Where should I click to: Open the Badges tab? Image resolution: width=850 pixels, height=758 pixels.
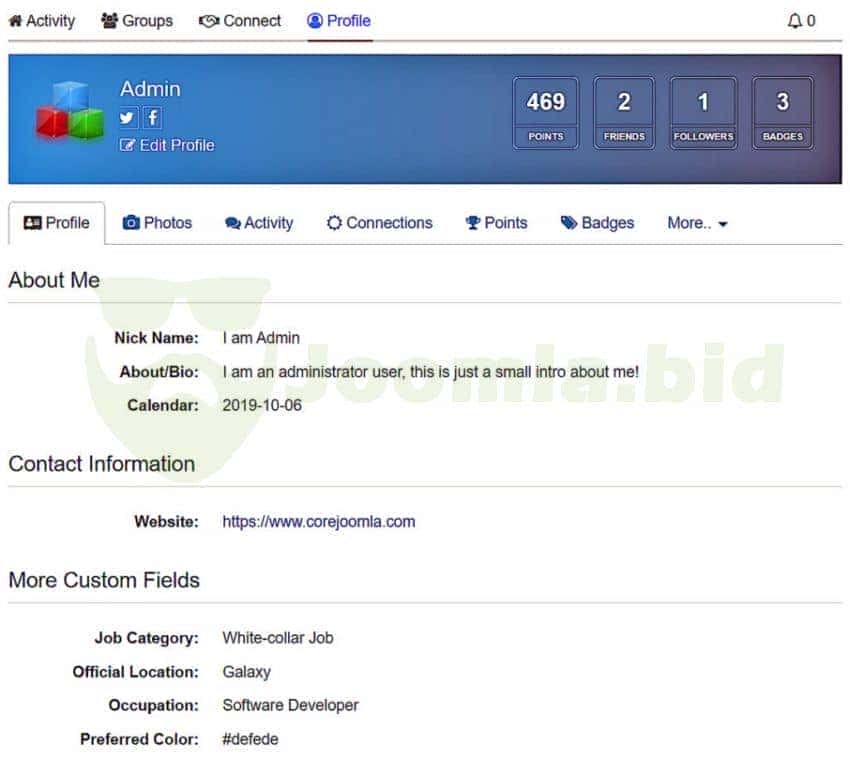coord(597,223)
